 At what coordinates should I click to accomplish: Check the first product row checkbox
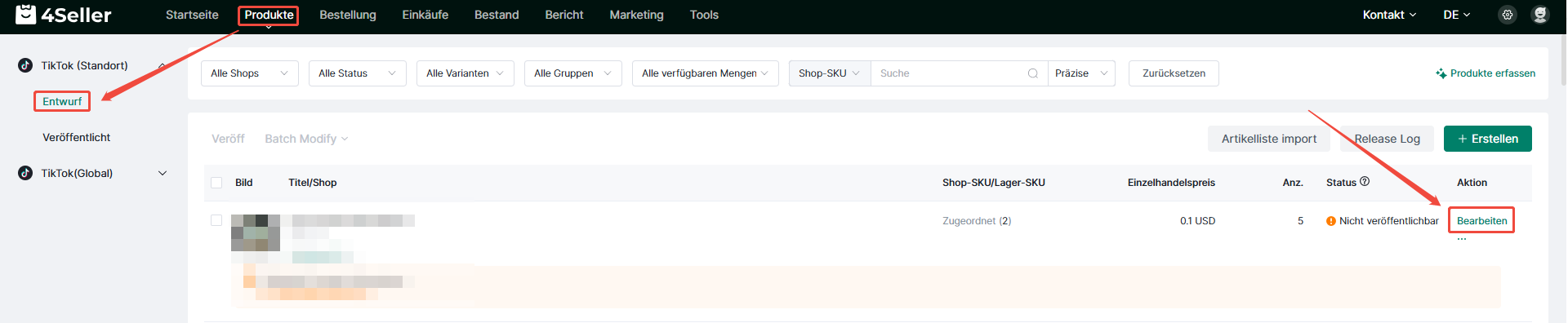point(216,220)
